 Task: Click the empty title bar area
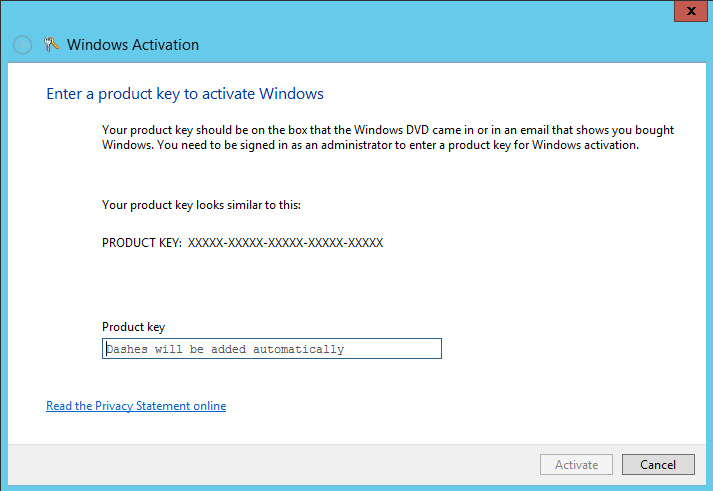pyautogui.click(x=400, y=30)
